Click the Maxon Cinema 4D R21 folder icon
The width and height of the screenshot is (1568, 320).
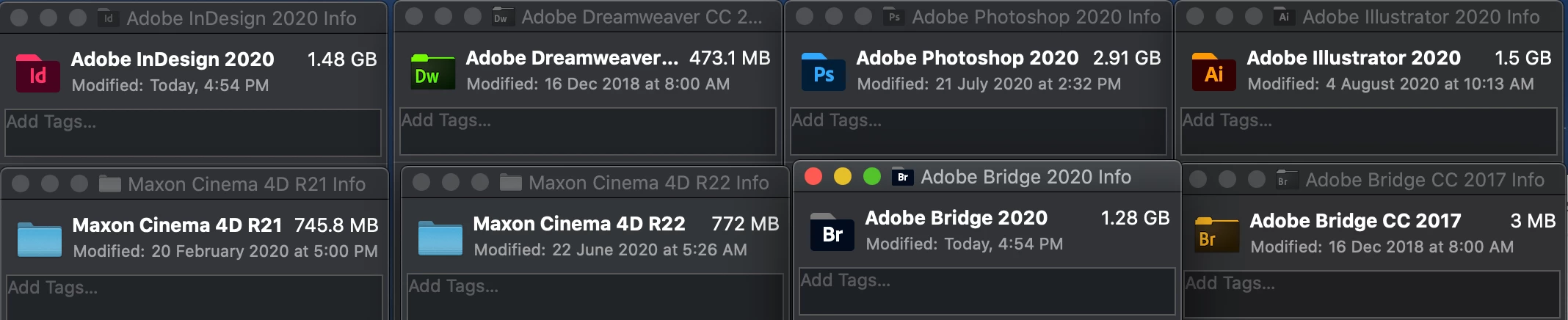tap(40, 239)
